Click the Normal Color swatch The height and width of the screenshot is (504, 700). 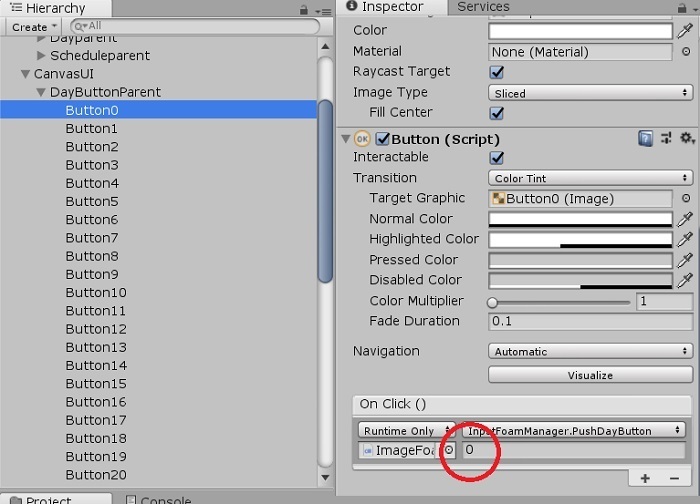pyautogui.click(x=580, y=219)
